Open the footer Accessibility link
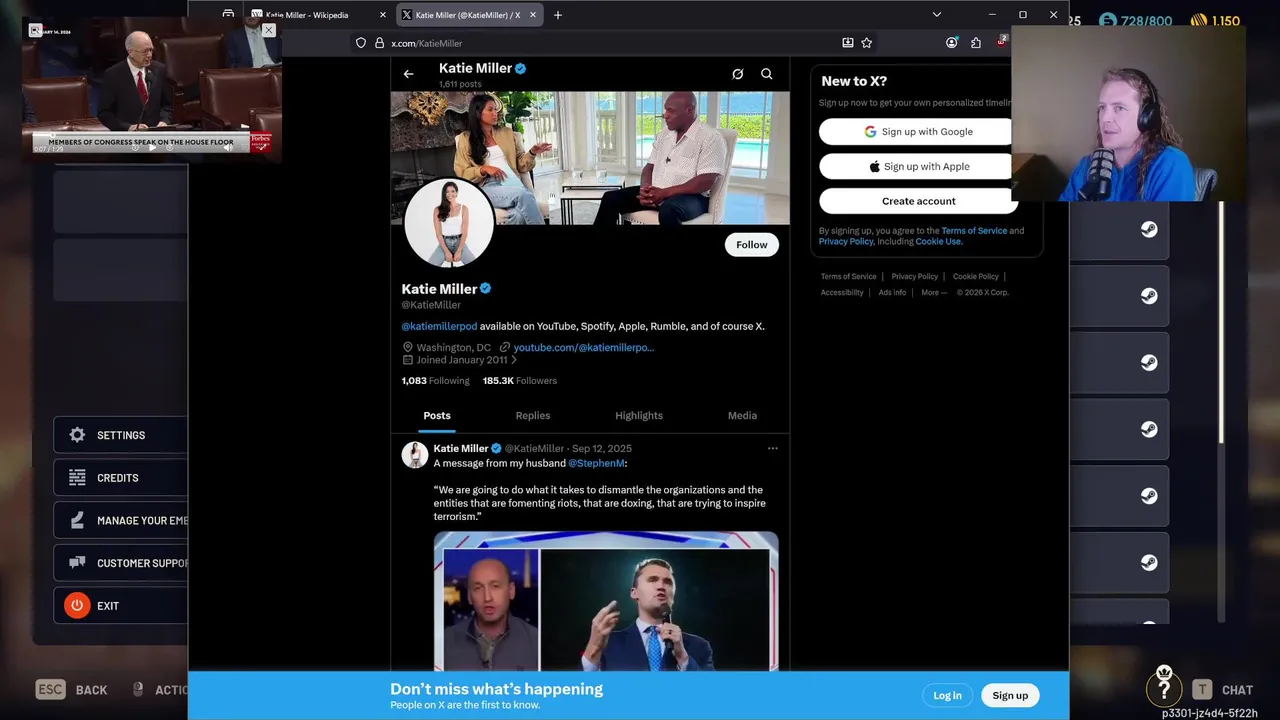This screenshot has height=720, width=1280. click(842, 293)
